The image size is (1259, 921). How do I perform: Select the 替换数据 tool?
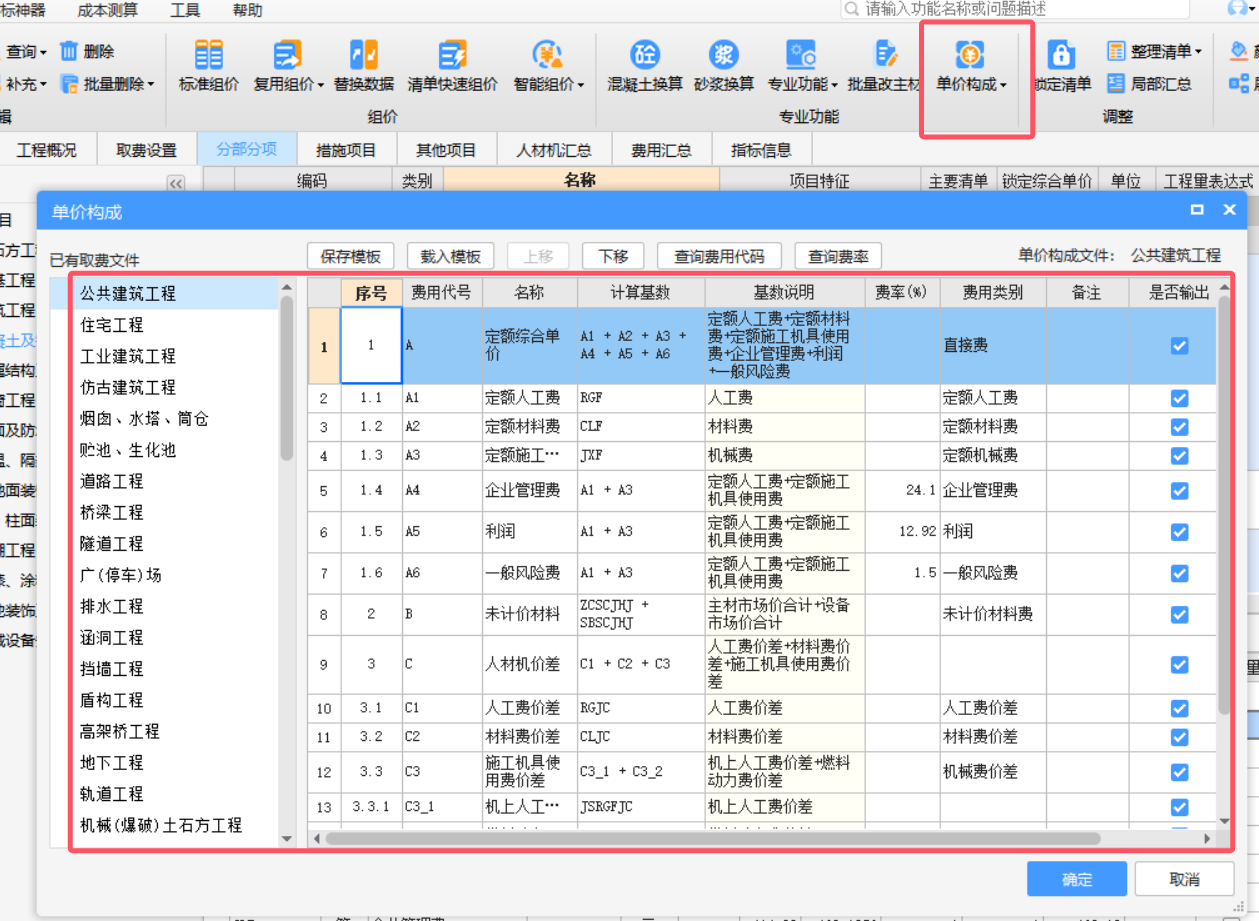(x=363, y=54)
